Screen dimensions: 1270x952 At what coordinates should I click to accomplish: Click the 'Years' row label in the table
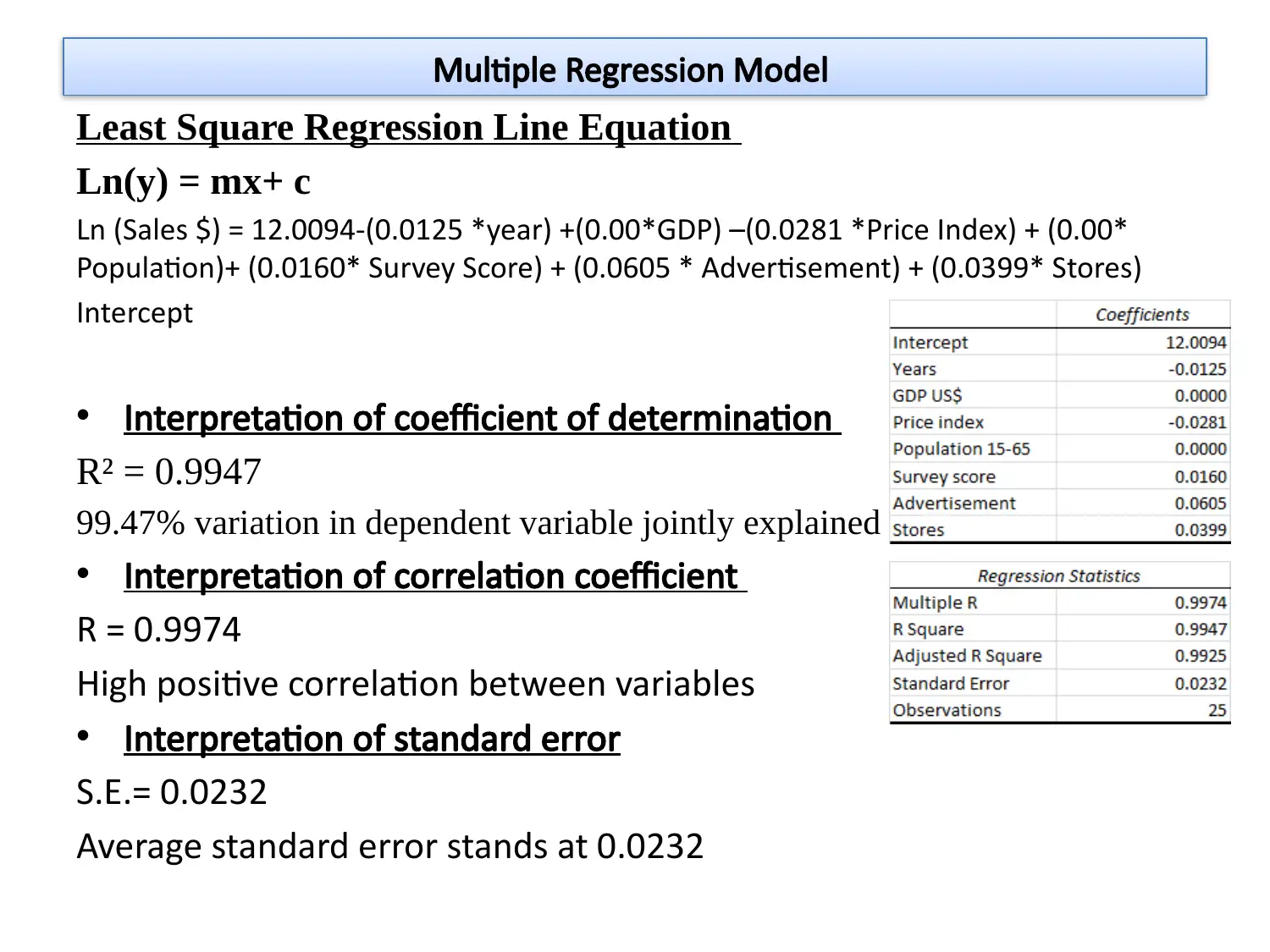click(x=914, y=369)
